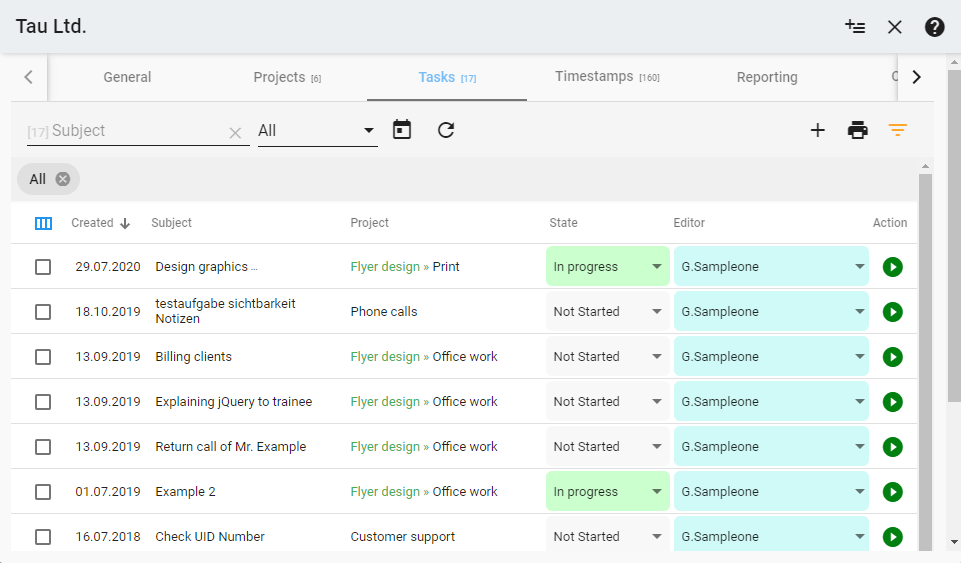
Task: Sort by the Created column header
Action: tap(93, 223)
